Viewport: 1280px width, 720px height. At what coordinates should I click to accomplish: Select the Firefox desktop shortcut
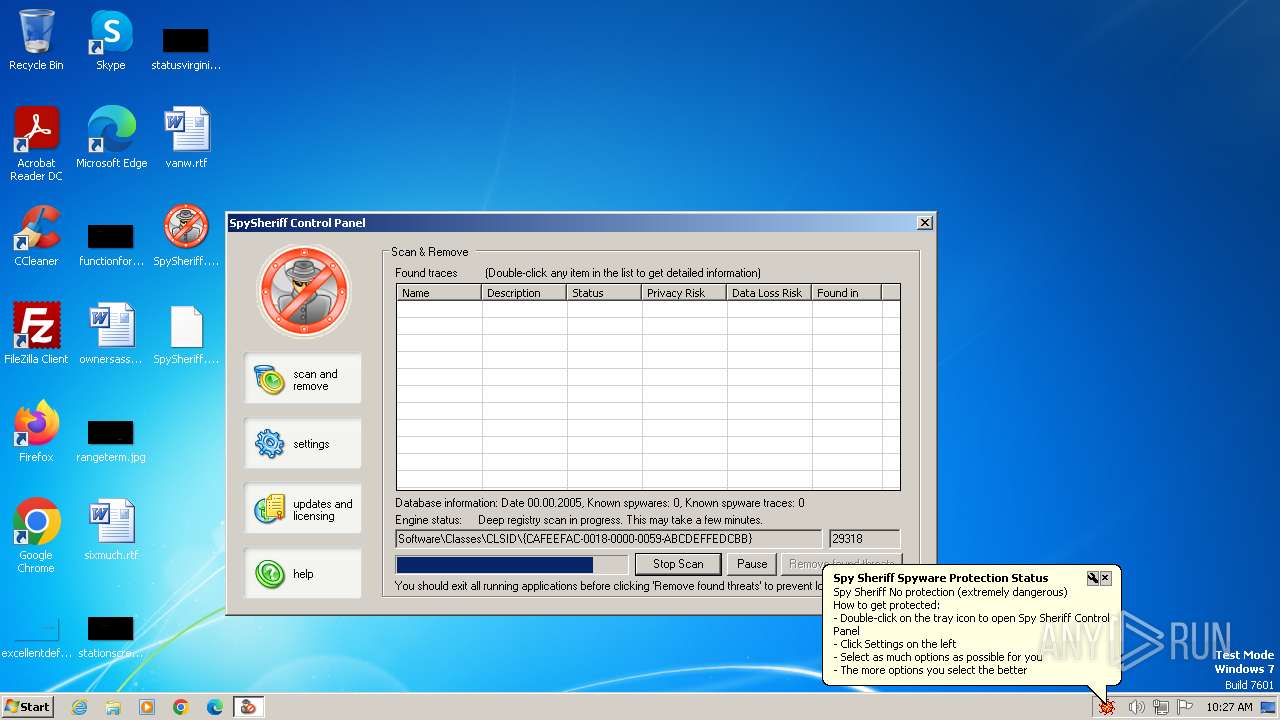pos(36,432)
